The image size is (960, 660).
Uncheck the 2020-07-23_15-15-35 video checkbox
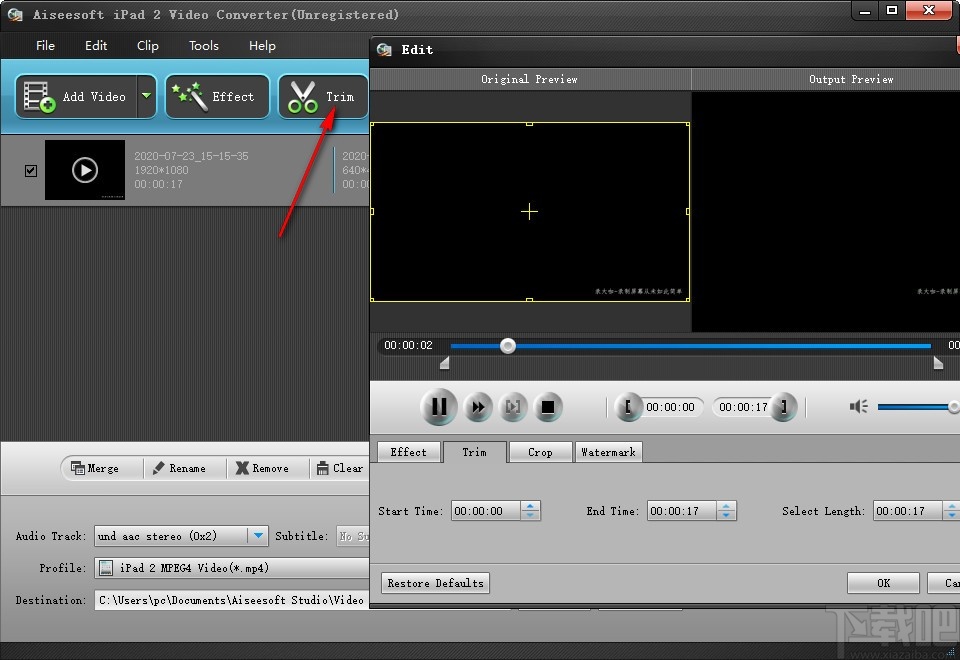[x=31, y=171]
